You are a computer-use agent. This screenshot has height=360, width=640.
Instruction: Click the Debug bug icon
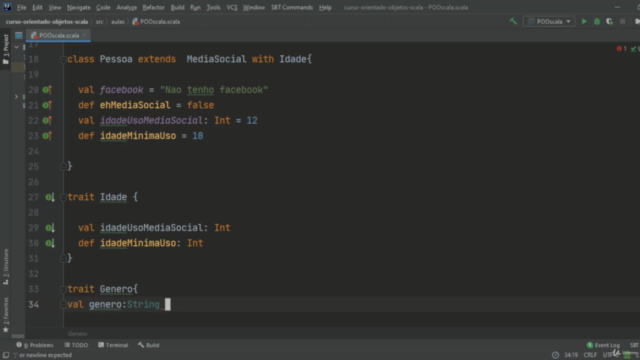pyautogui.click(x=597, y=22)
